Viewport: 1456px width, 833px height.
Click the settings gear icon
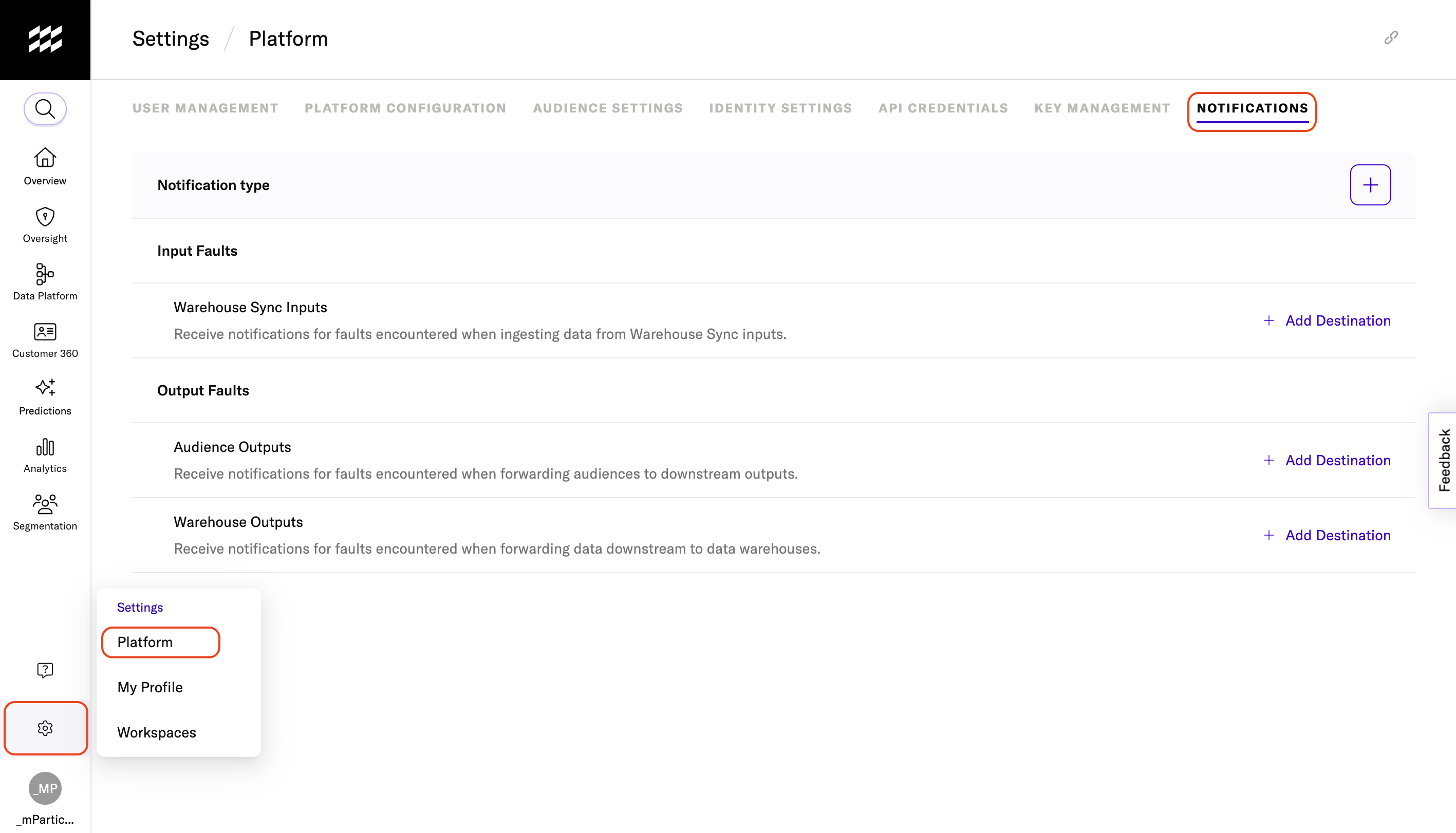(x=45, y=728)
